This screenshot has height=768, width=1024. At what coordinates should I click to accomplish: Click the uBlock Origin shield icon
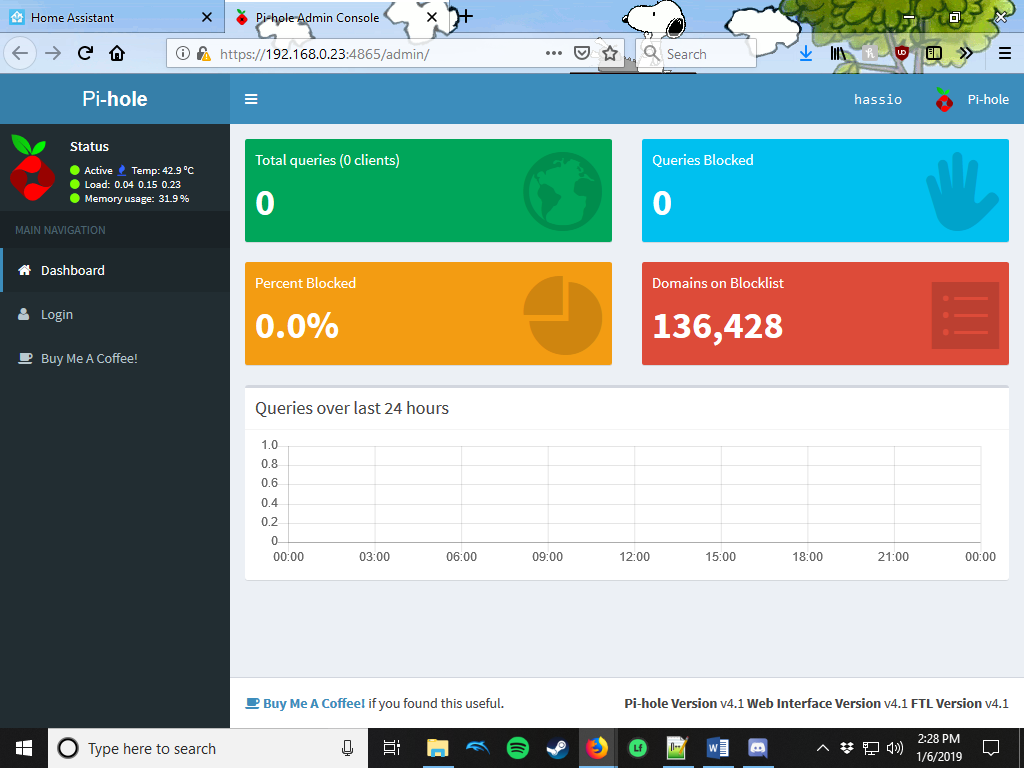[901, 53]
